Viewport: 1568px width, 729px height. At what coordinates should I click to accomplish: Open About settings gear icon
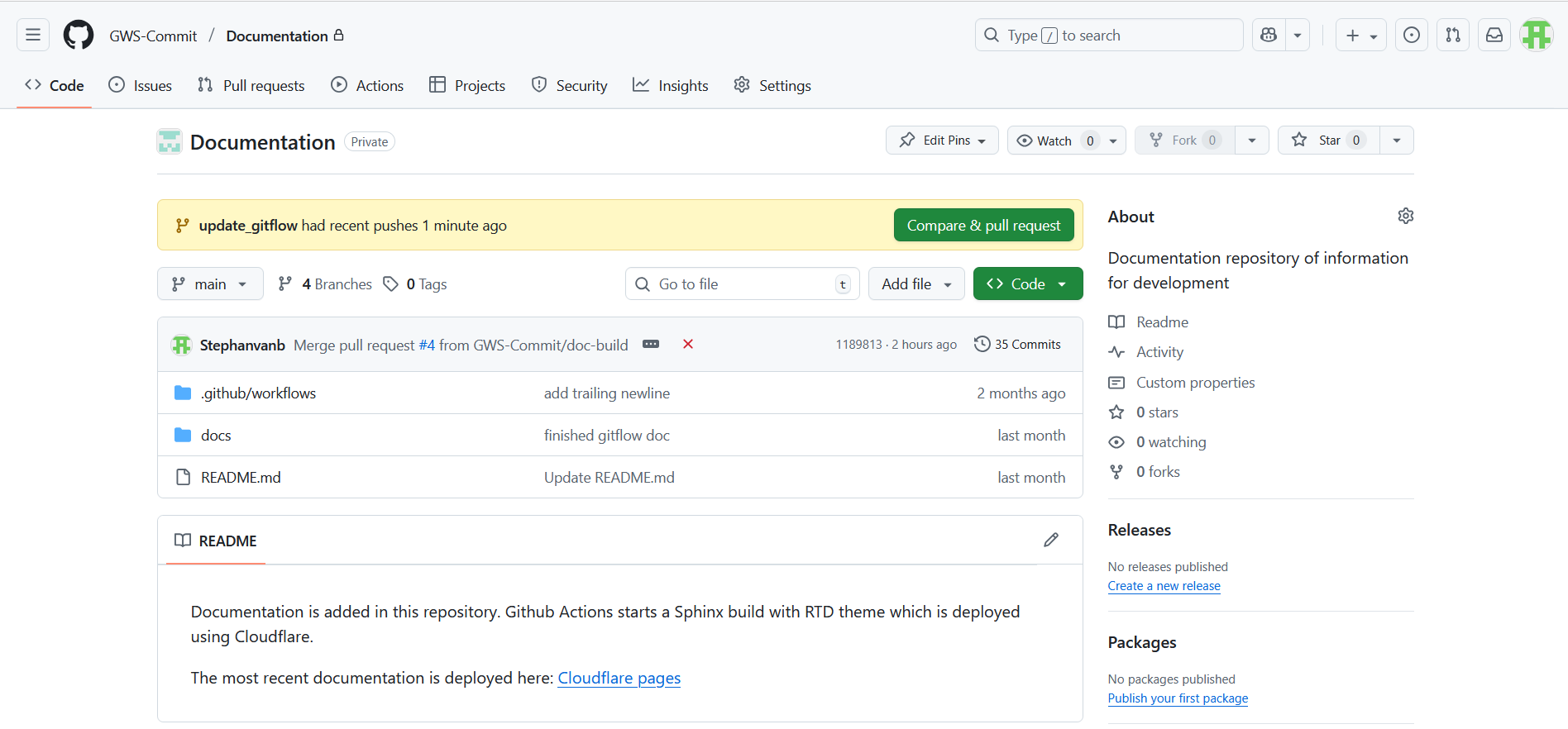click(x=1405, y=216)
